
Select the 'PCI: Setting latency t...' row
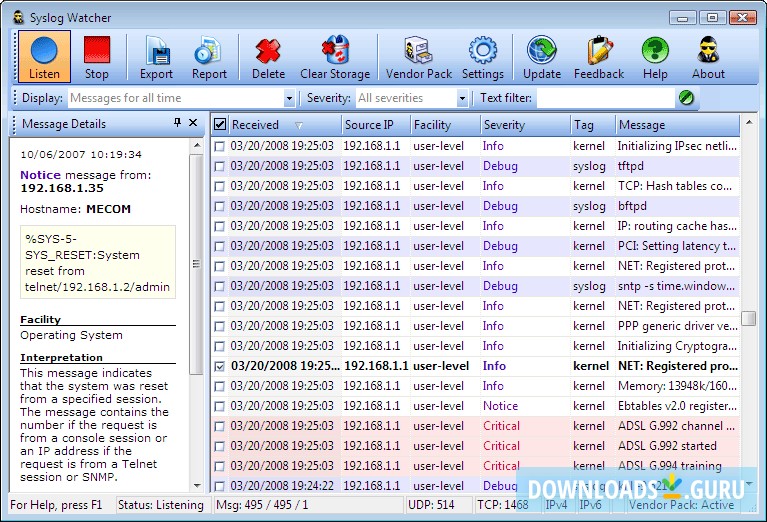(475, 246)
